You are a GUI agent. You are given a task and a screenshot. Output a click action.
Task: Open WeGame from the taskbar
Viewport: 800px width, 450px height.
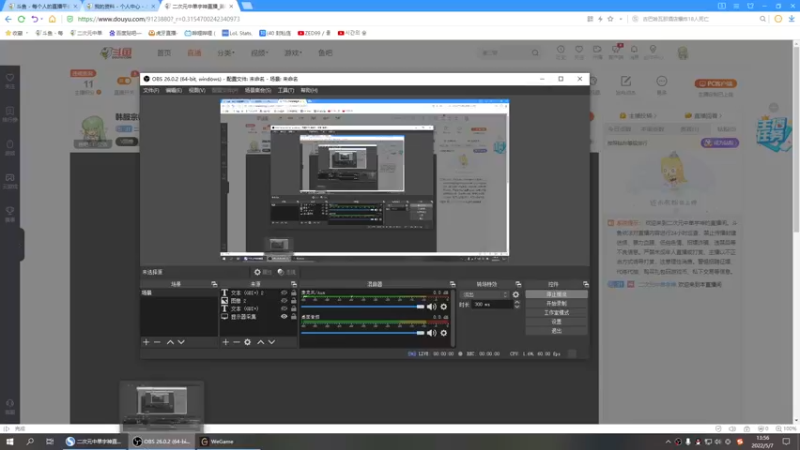point(218,441)
